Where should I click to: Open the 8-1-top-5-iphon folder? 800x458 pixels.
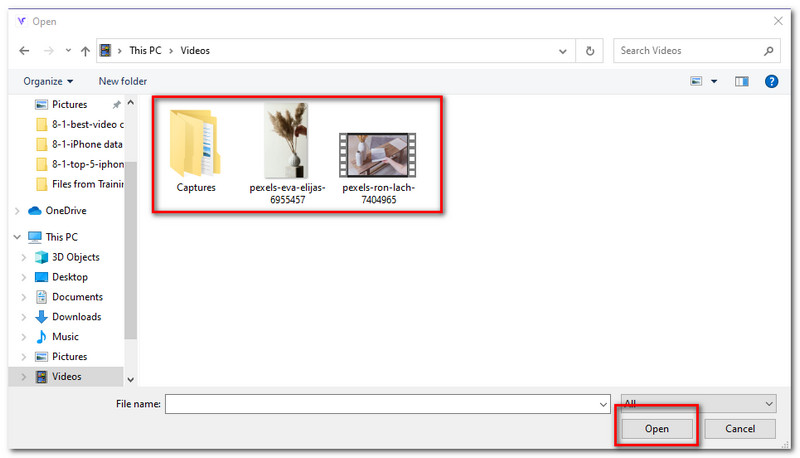(80, 164)
